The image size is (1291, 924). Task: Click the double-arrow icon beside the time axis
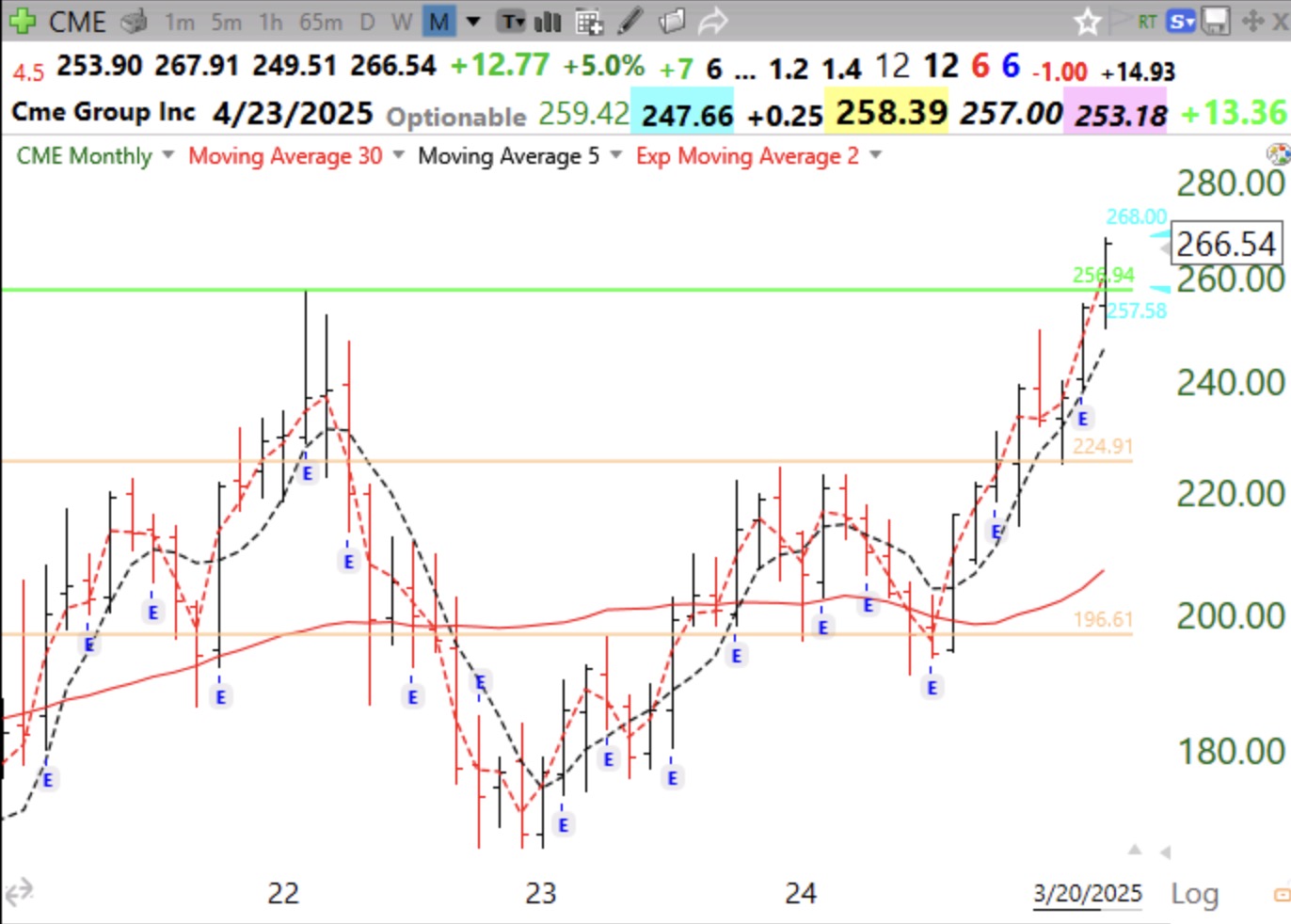click(19, 890)
